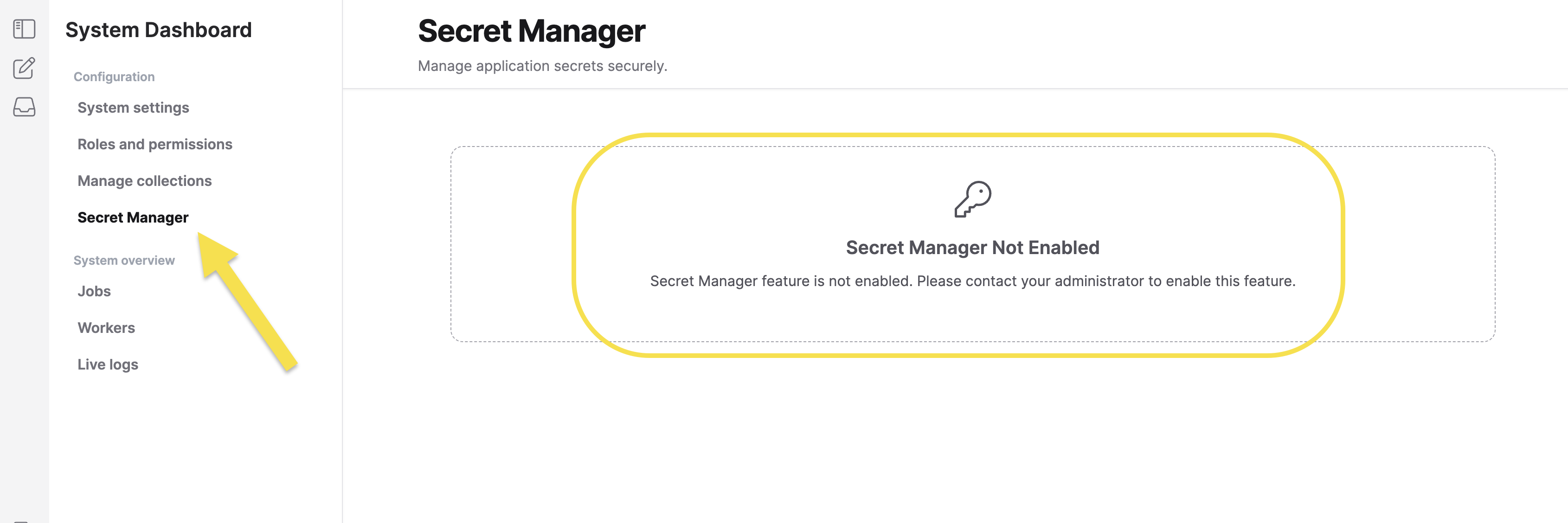Click the System Dashboard title
This screenshot has height=523, width=1568.
(158, 30)
